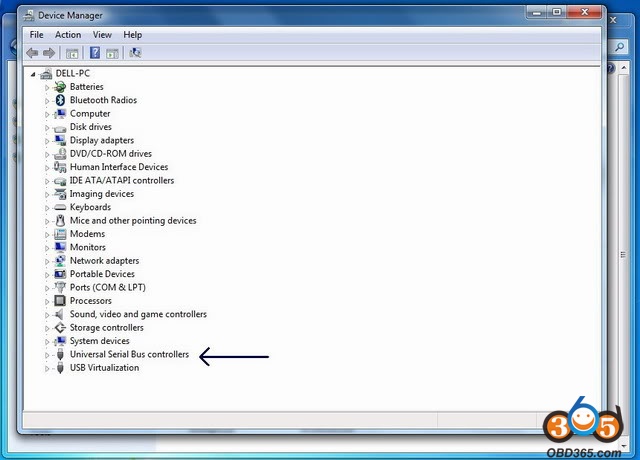
Task: Open the File menu
Action: point(36,35)
